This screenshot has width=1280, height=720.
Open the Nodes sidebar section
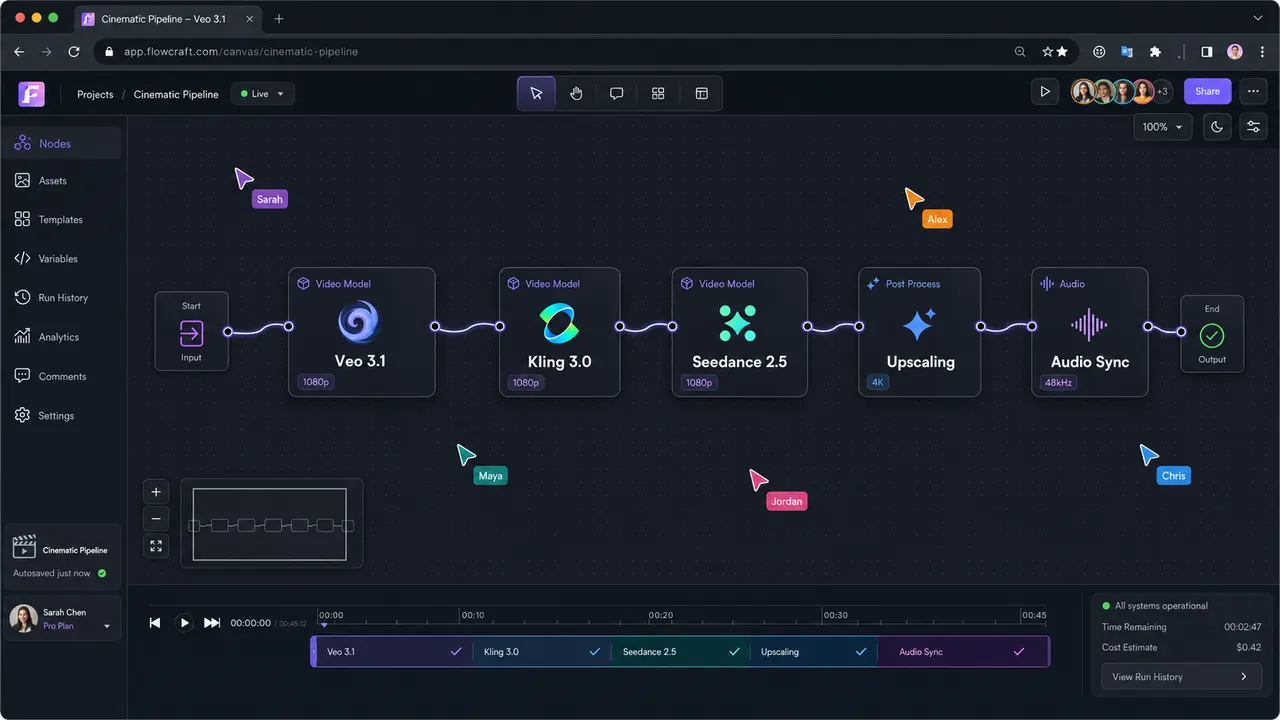[61, 144]
